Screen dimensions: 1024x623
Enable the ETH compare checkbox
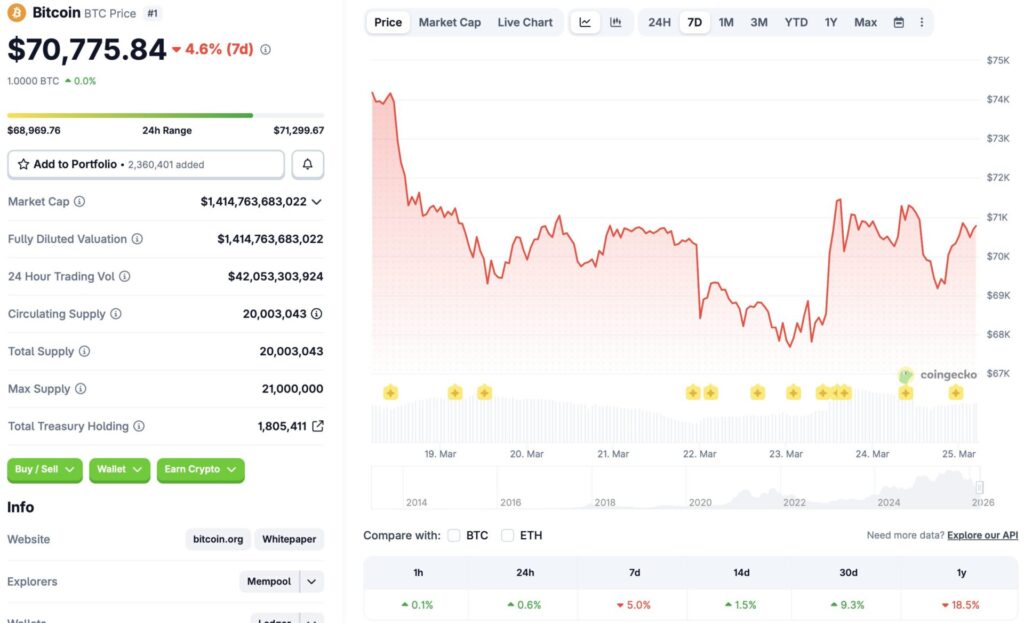[508, 535]
